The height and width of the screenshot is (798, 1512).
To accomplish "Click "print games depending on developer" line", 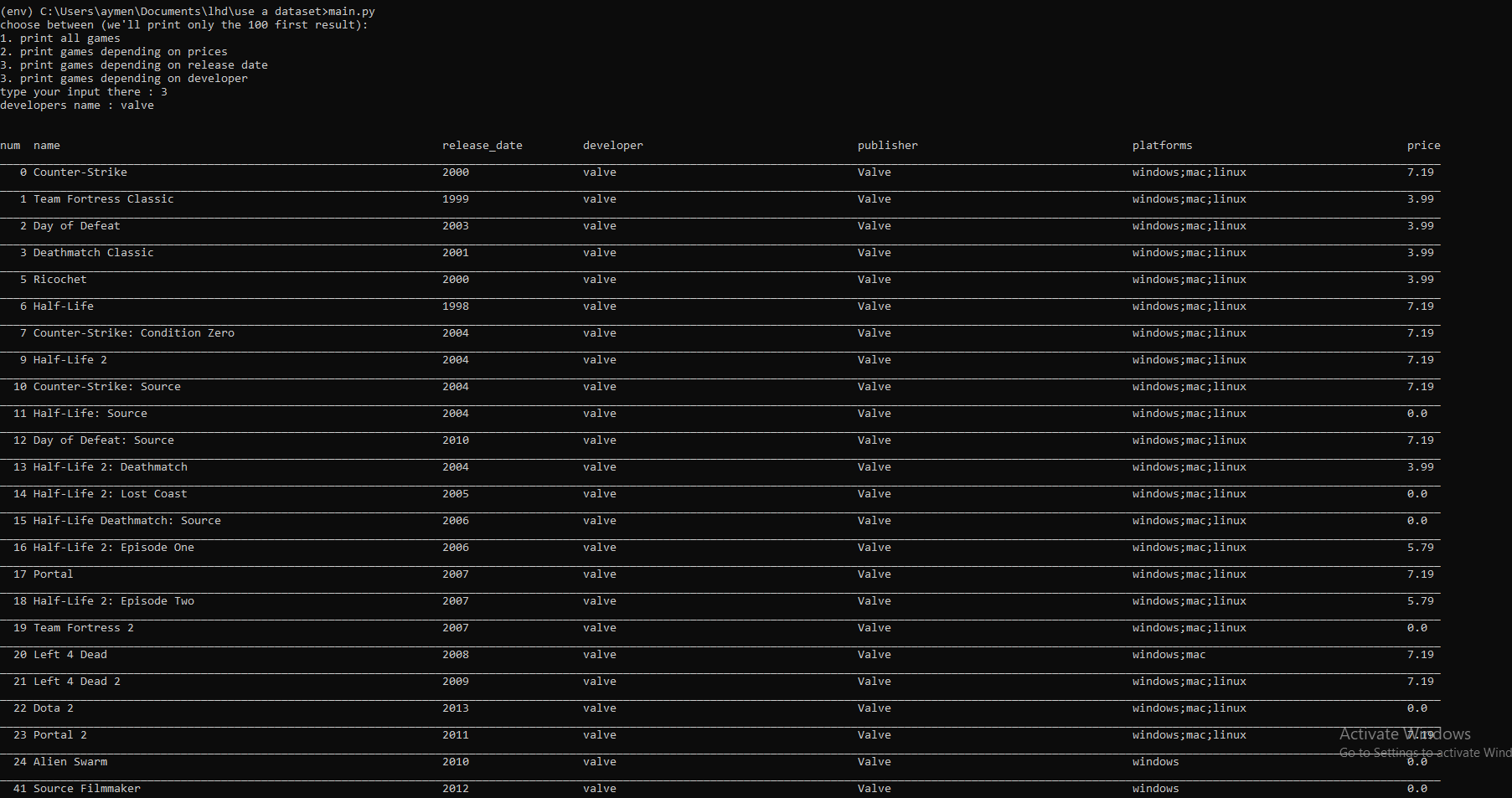I will pyautogui.click(x=124, y=78).
